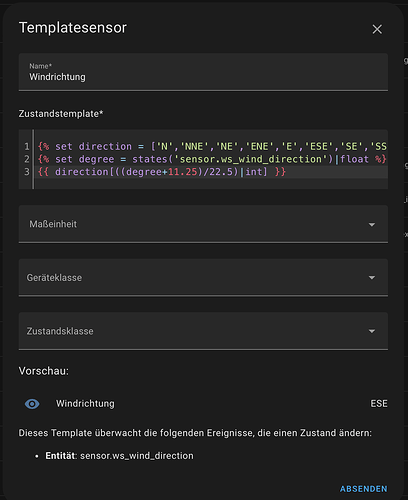Screen dimensions: 408x500
Task: Click line number 3 in editor gutter
Action: point(27,172)
